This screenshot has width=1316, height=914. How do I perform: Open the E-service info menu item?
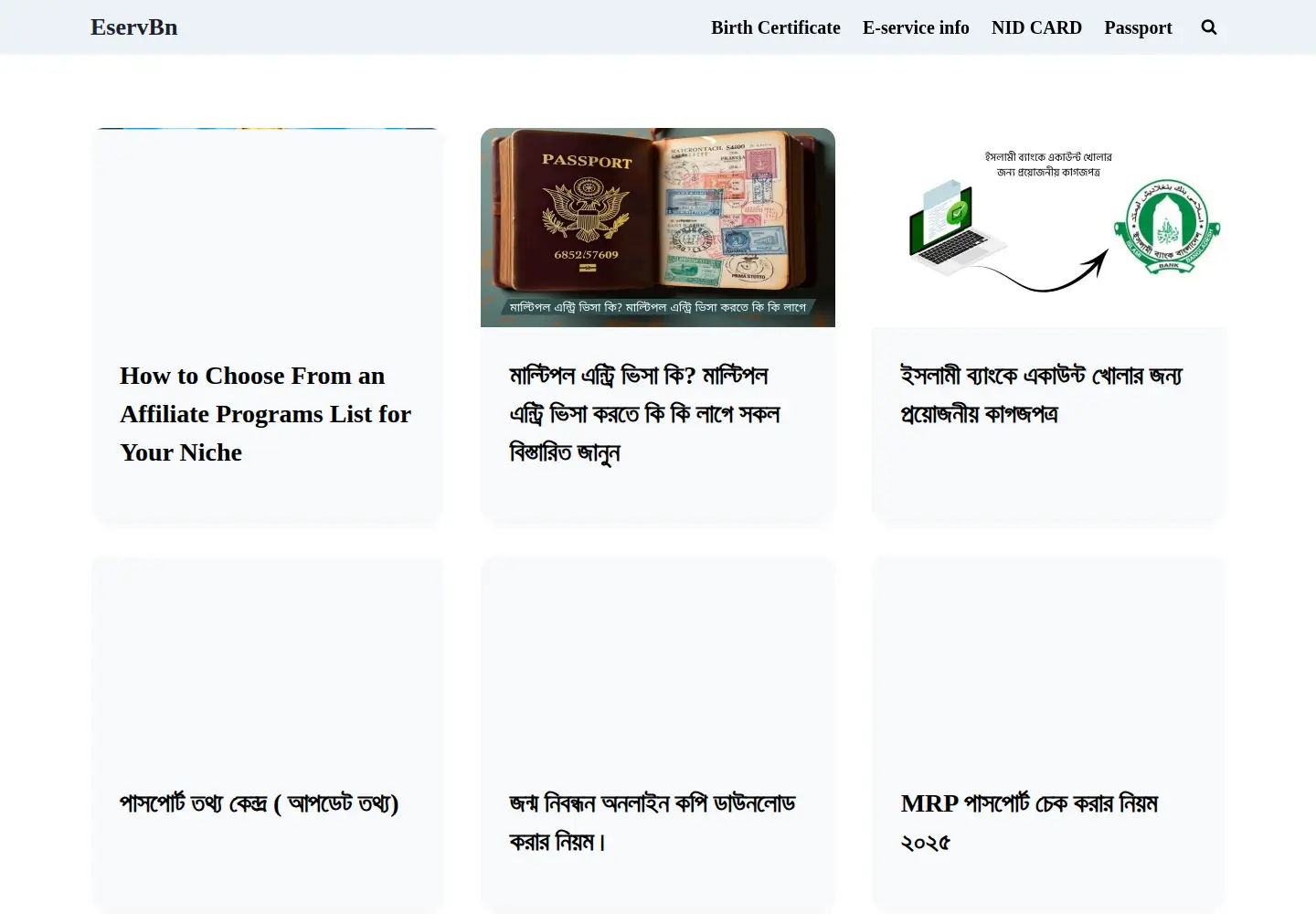(x=916, y=27)
